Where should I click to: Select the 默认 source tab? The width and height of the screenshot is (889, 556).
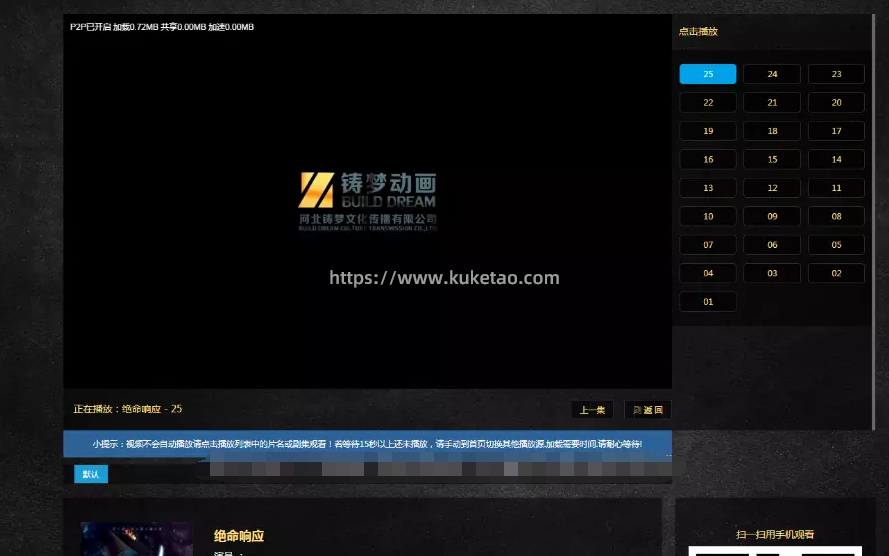coord(90,474)
